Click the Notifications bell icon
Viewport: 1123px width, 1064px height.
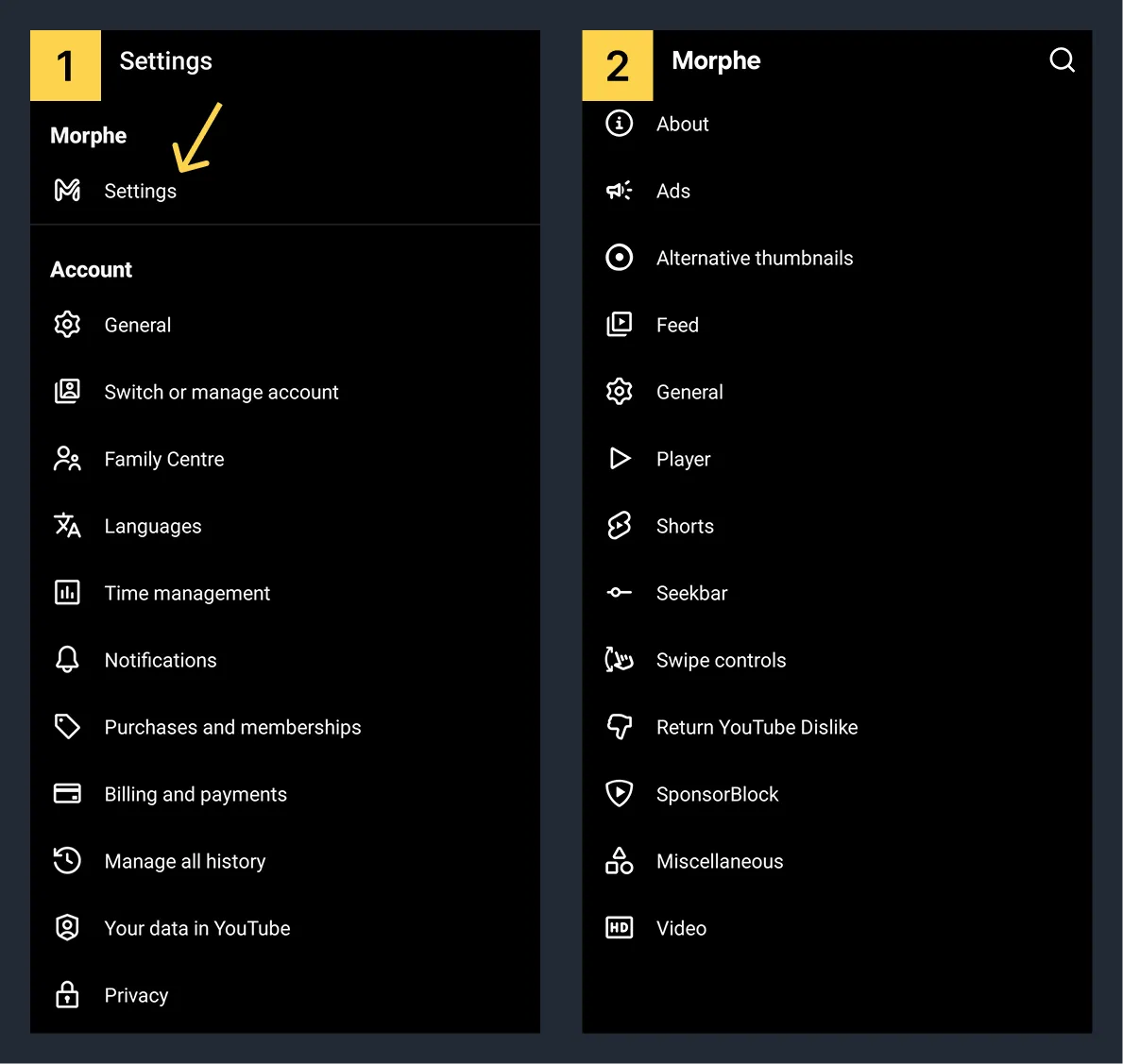(x=67, y=659)
